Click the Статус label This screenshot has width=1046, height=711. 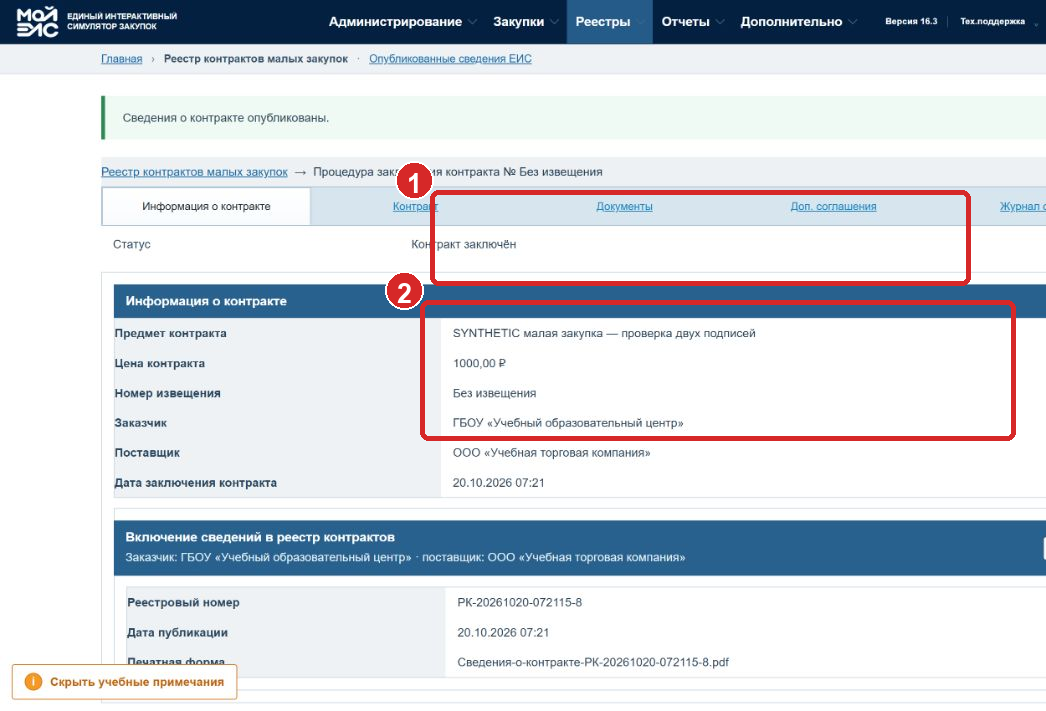(x=131, y=244)
